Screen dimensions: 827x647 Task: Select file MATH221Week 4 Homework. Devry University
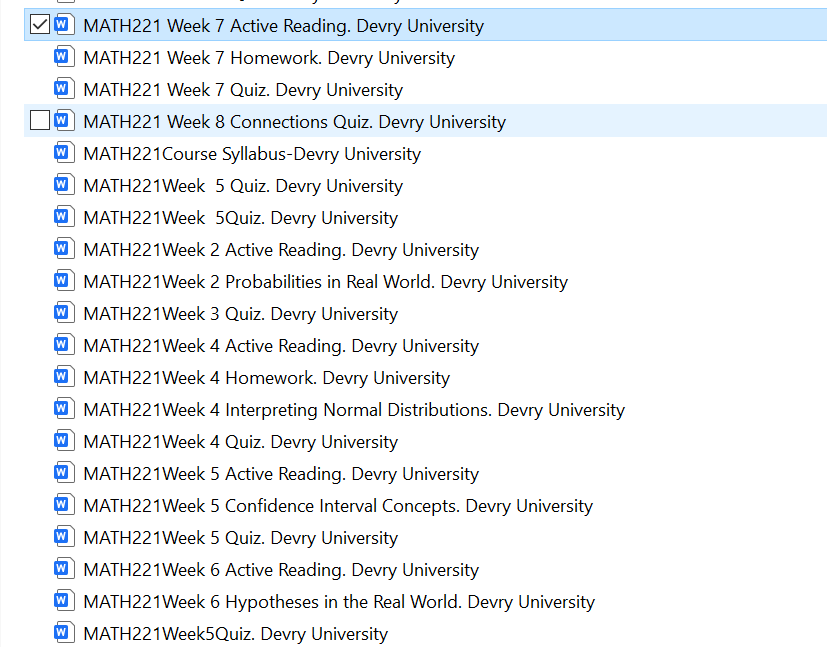(266, 378)
